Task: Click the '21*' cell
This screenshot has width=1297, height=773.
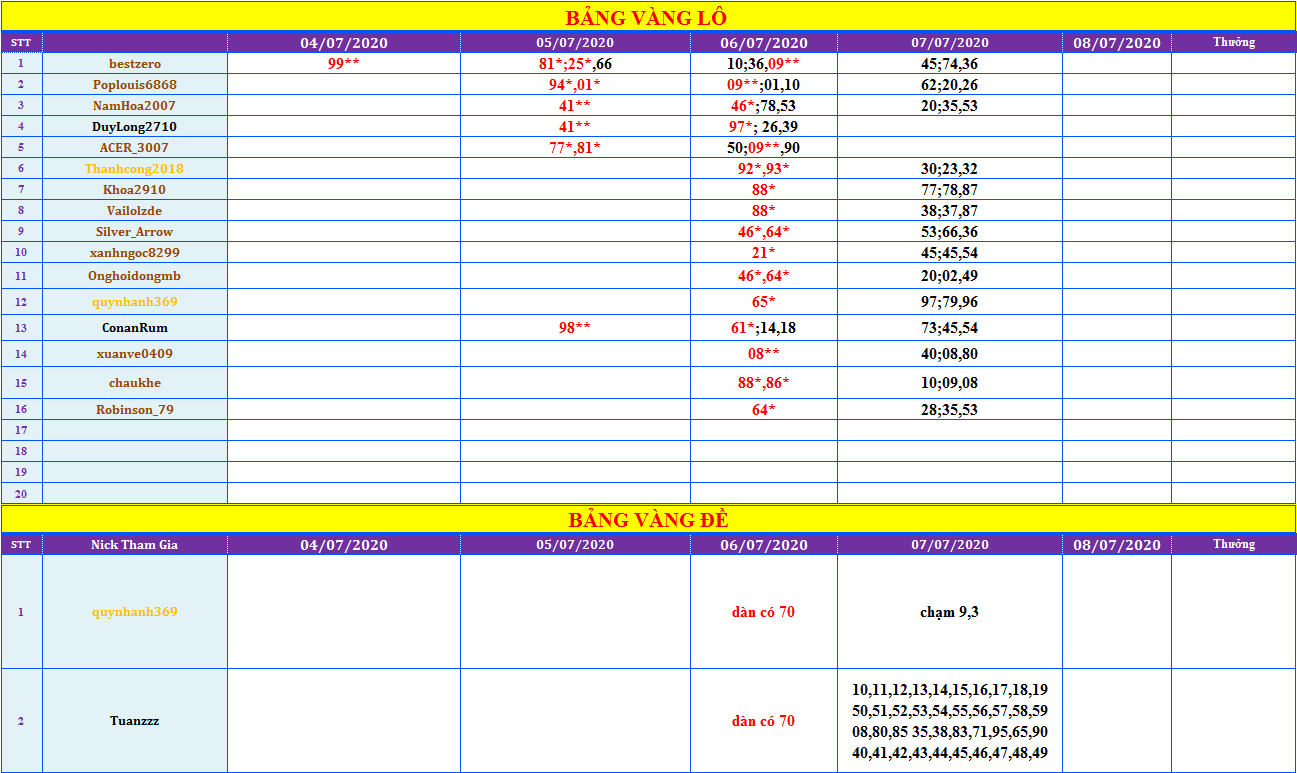Action: coord(764,253)
